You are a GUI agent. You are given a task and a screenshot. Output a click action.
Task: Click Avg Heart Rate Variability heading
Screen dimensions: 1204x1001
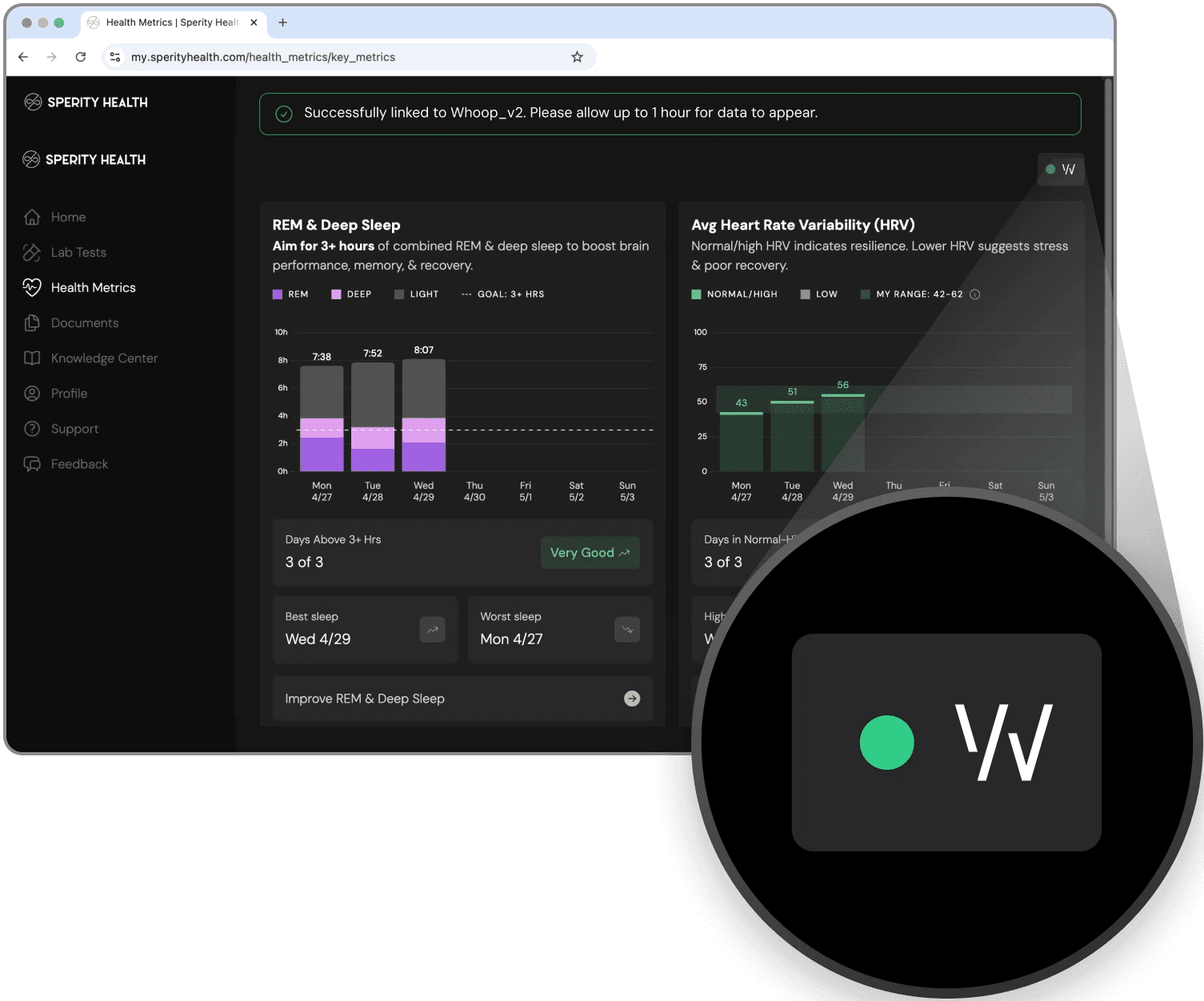click(803, 225)
